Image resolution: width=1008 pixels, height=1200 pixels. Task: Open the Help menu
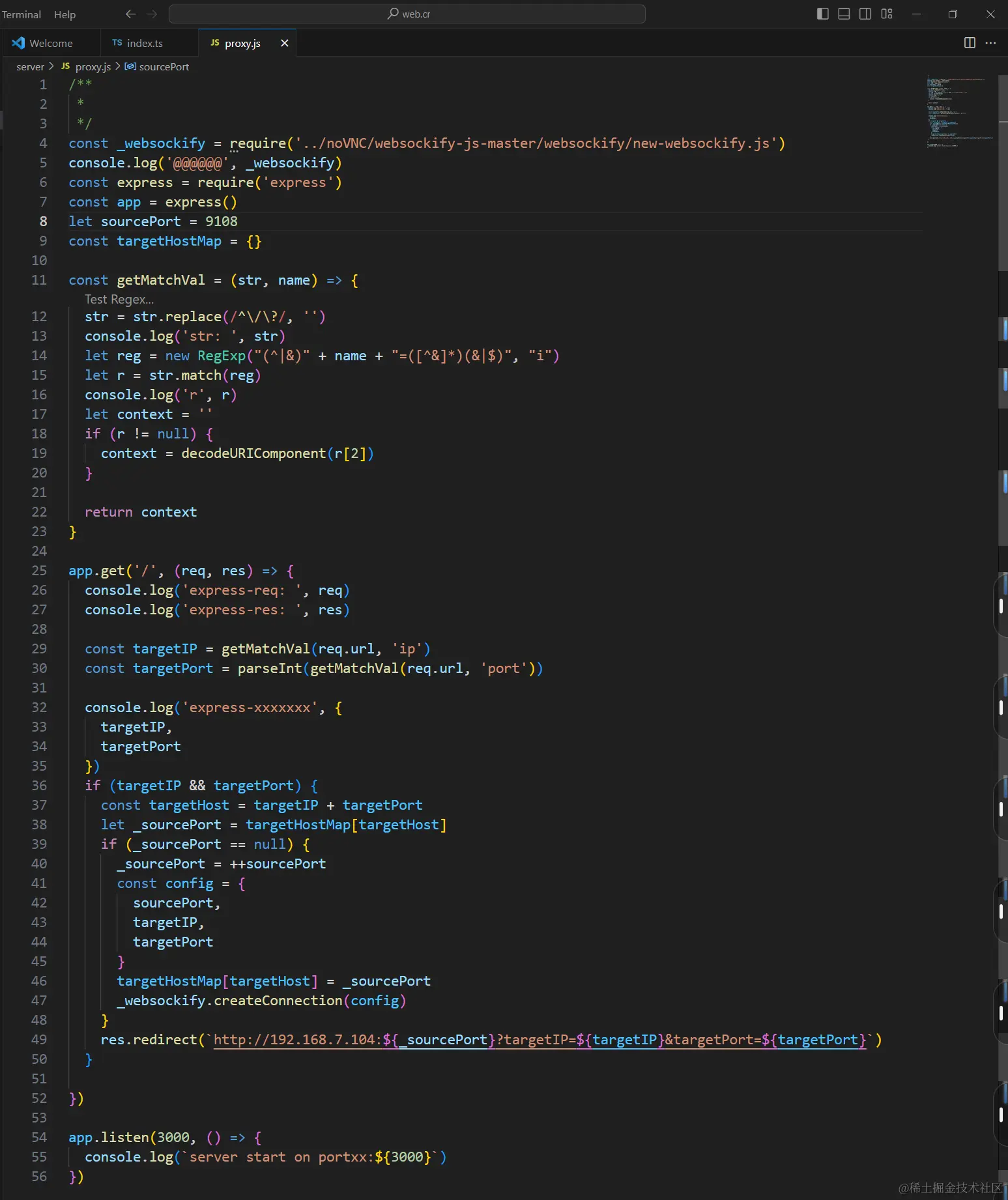click(x=65, y=14)
